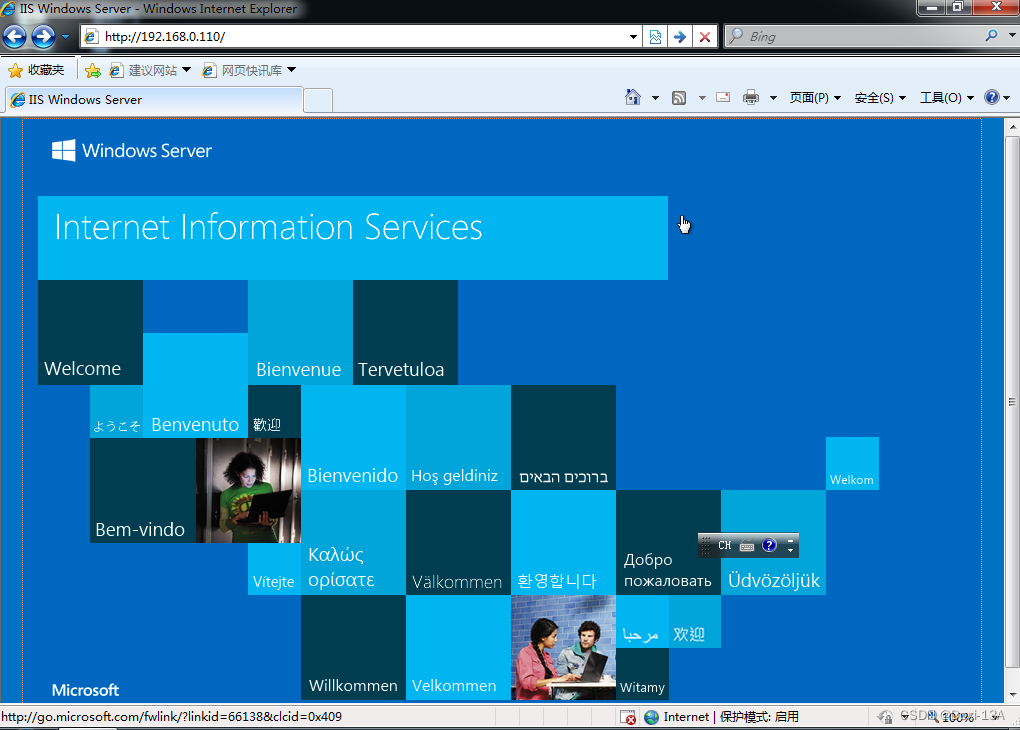Click the Bienvenido tile
This screenshot has height=730, width=1020.
(353, 437)
